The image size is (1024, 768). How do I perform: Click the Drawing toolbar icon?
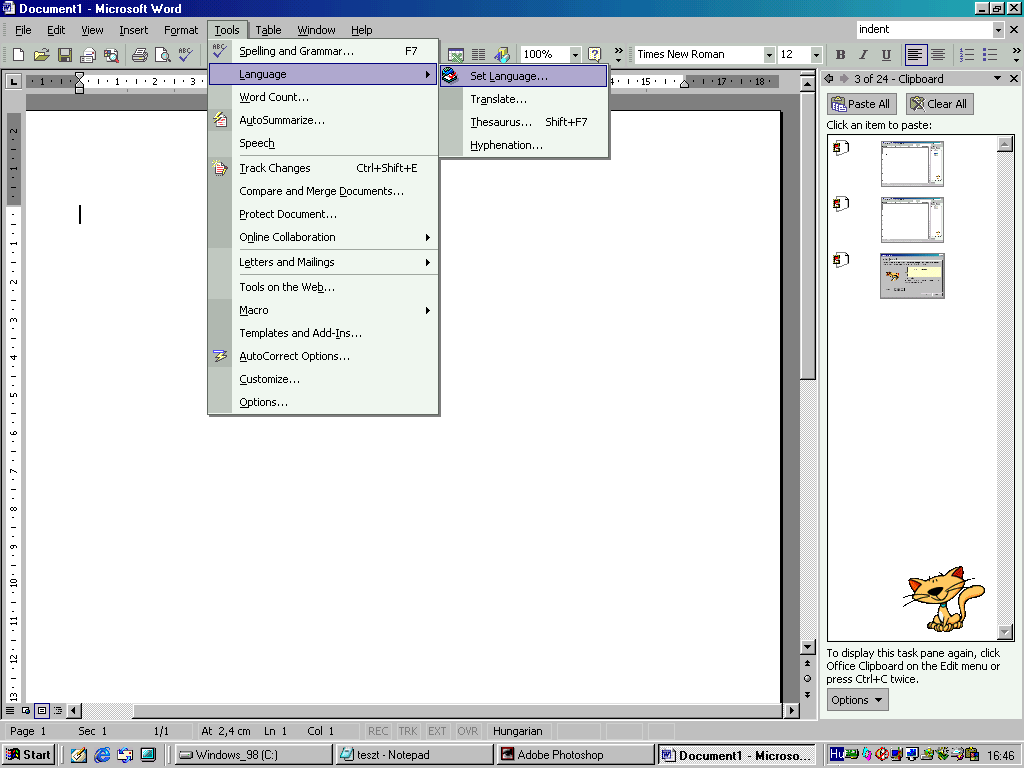pyautogui.click(x=502, y=55)
